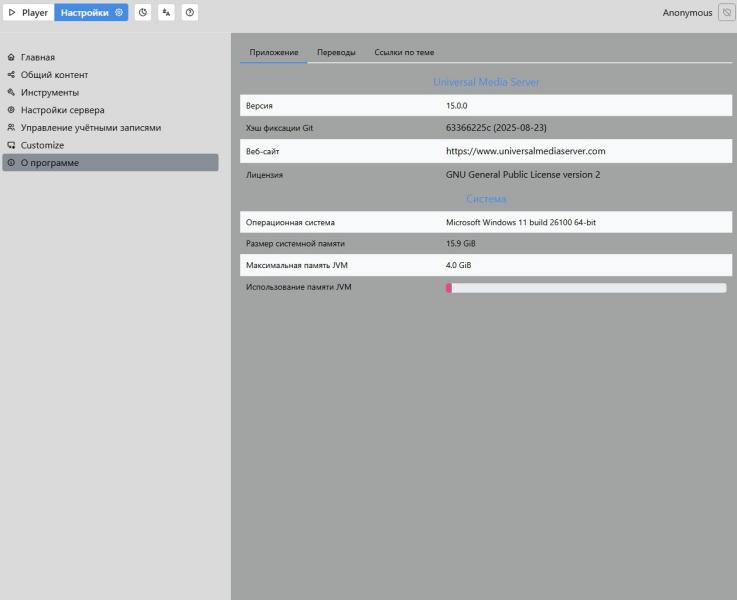Open Customize via its sidebar icon
The width and height of the screenshot is (737, 600).
pyautogui.click(x=11, y=145)
